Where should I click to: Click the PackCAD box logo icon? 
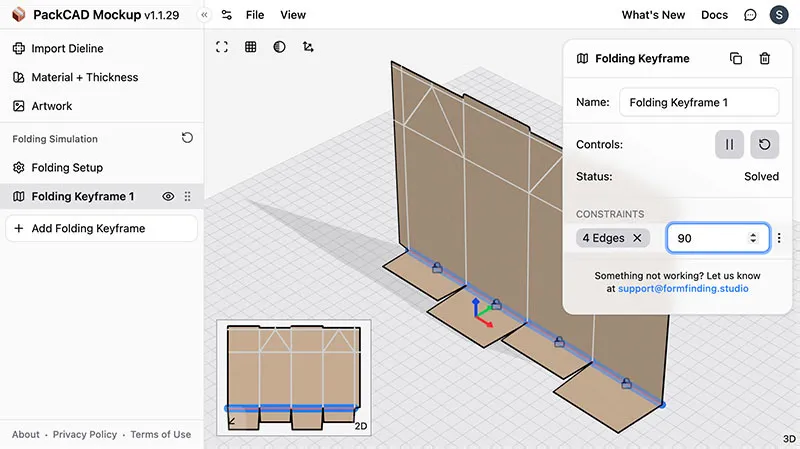coord(18,15)
